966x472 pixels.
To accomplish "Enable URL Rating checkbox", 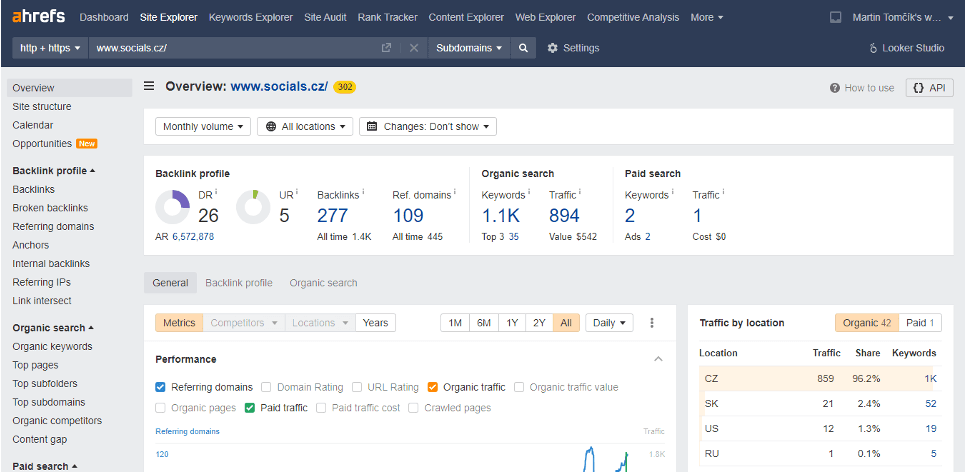I will pyautogui.click(x=357, y=387).
